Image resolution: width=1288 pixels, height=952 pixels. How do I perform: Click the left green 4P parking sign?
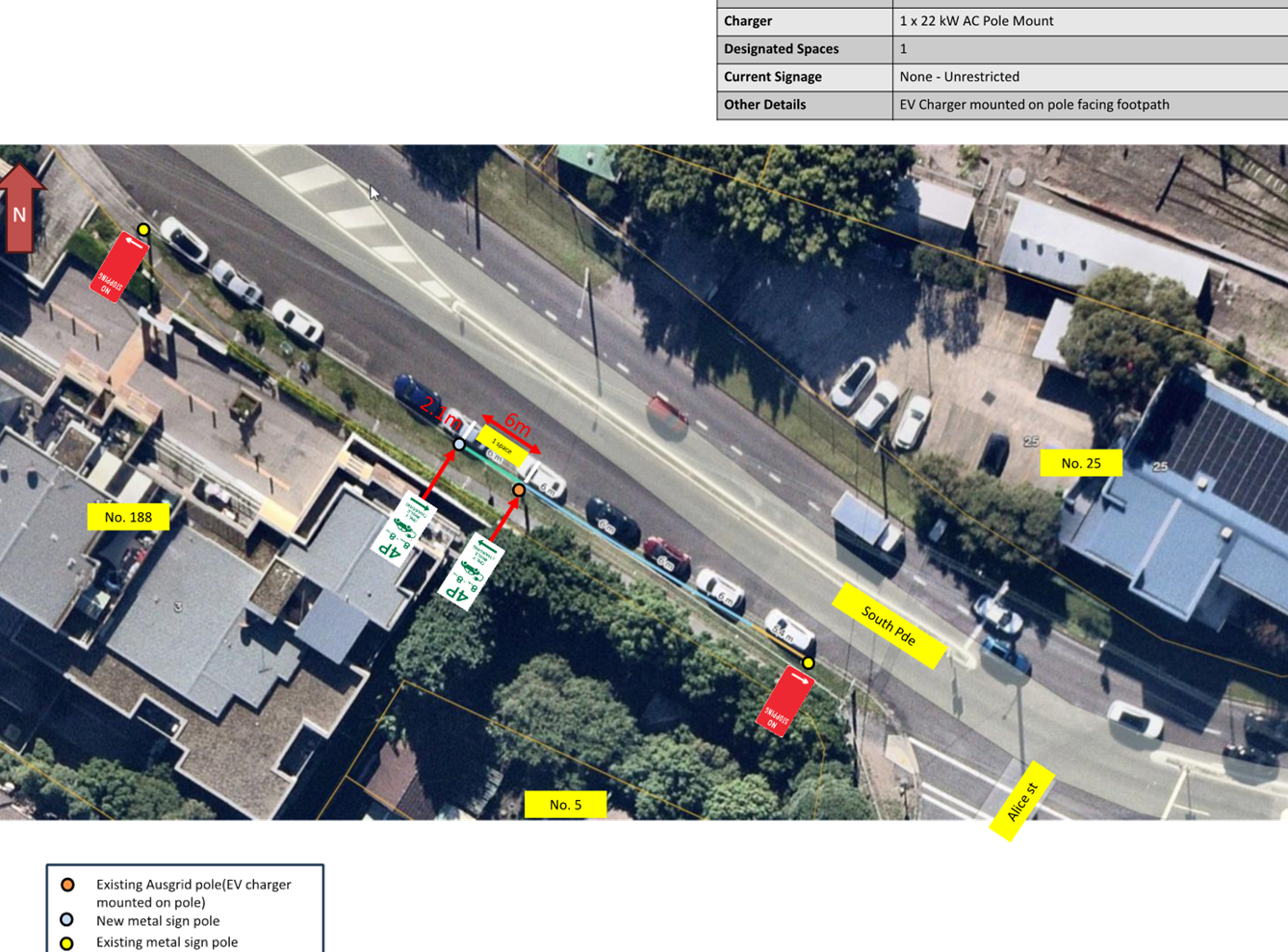403,527
